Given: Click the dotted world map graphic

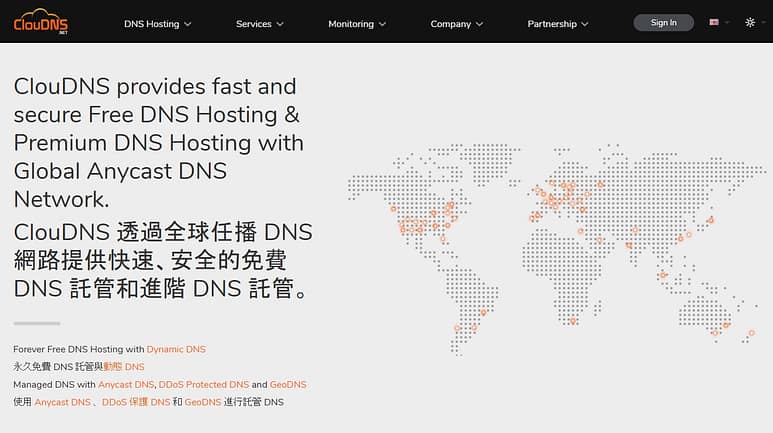Looking at the screenshot, I should 556,249.
